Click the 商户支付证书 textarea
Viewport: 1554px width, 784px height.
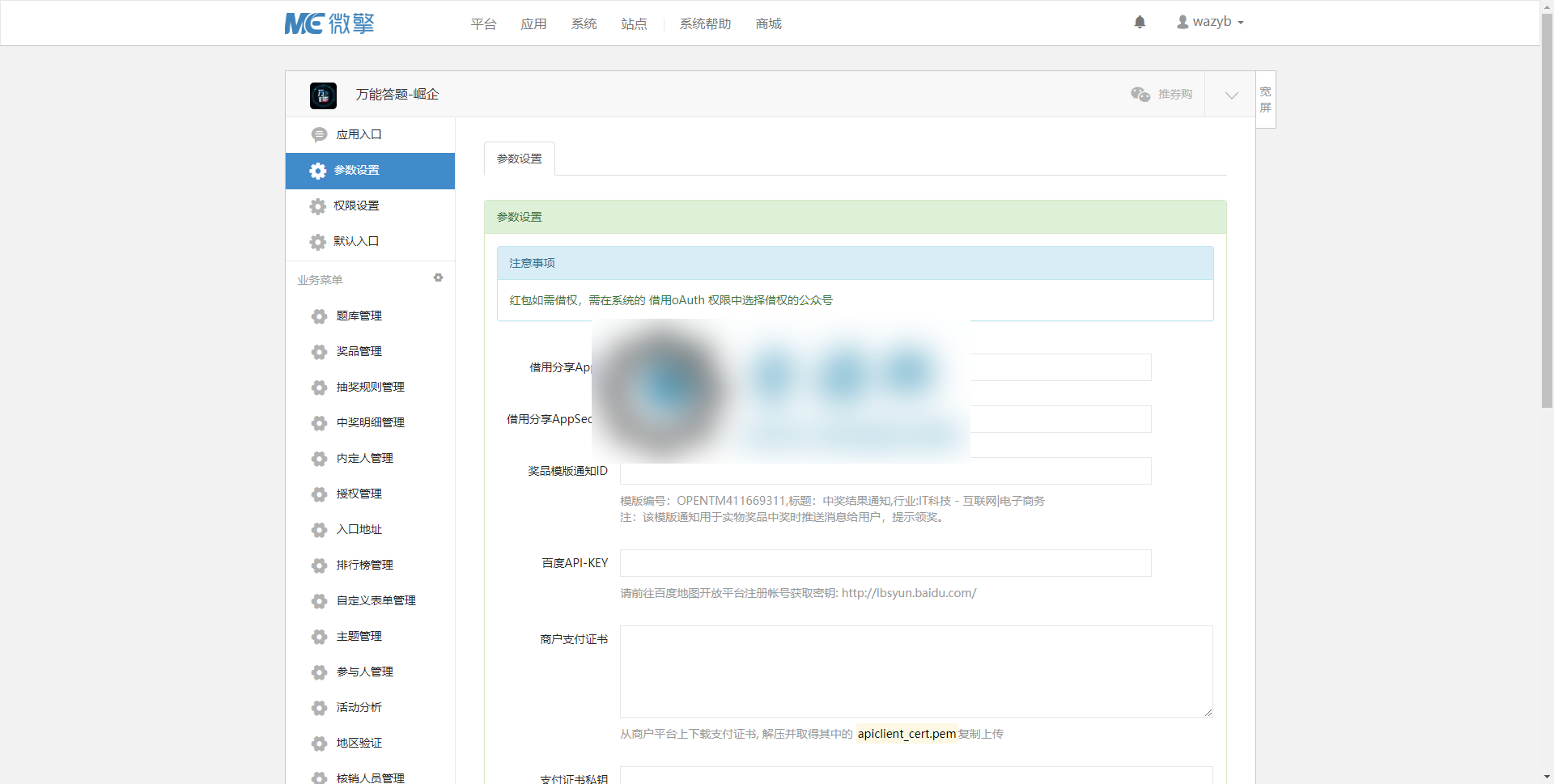[916, 672]
